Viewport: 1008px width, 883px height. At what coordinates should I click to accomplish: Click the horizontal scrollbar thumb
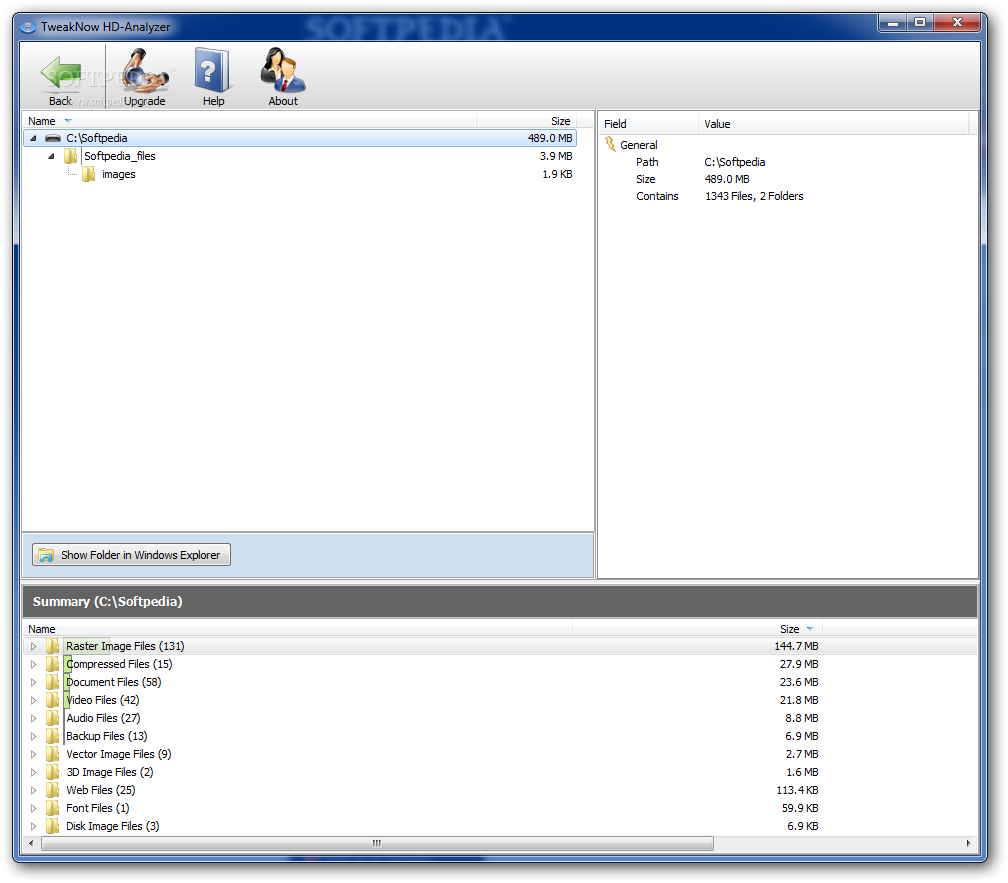pos(377,843)
